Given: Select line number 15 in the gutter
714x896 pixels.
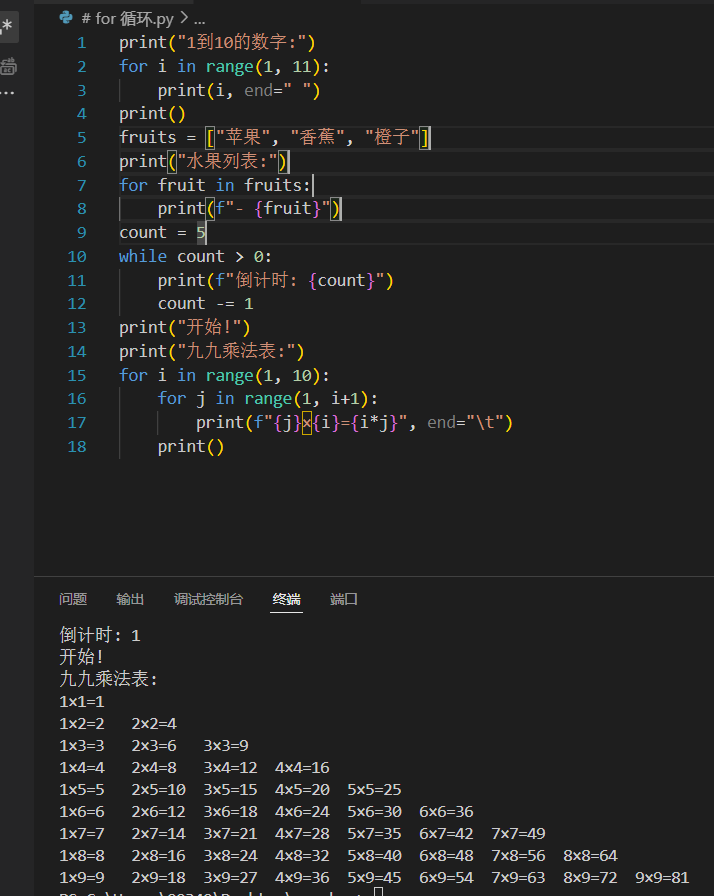Looking at the screenshot, I should point(77,375).
